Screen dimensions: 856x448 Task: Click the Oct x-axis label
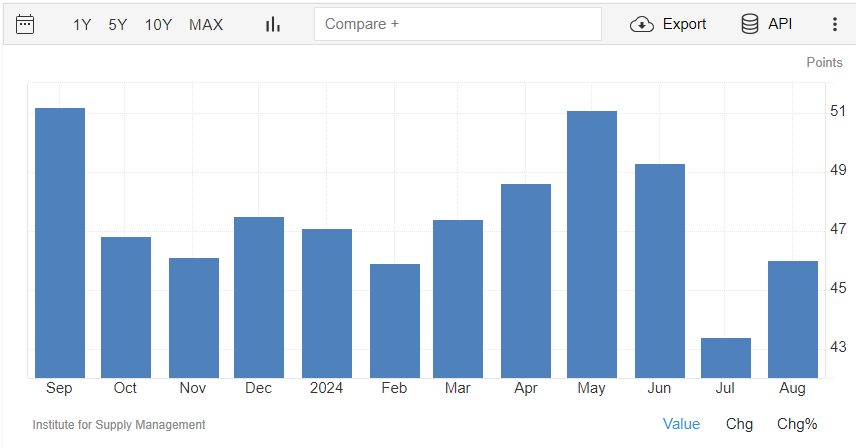tap(125, 388)
